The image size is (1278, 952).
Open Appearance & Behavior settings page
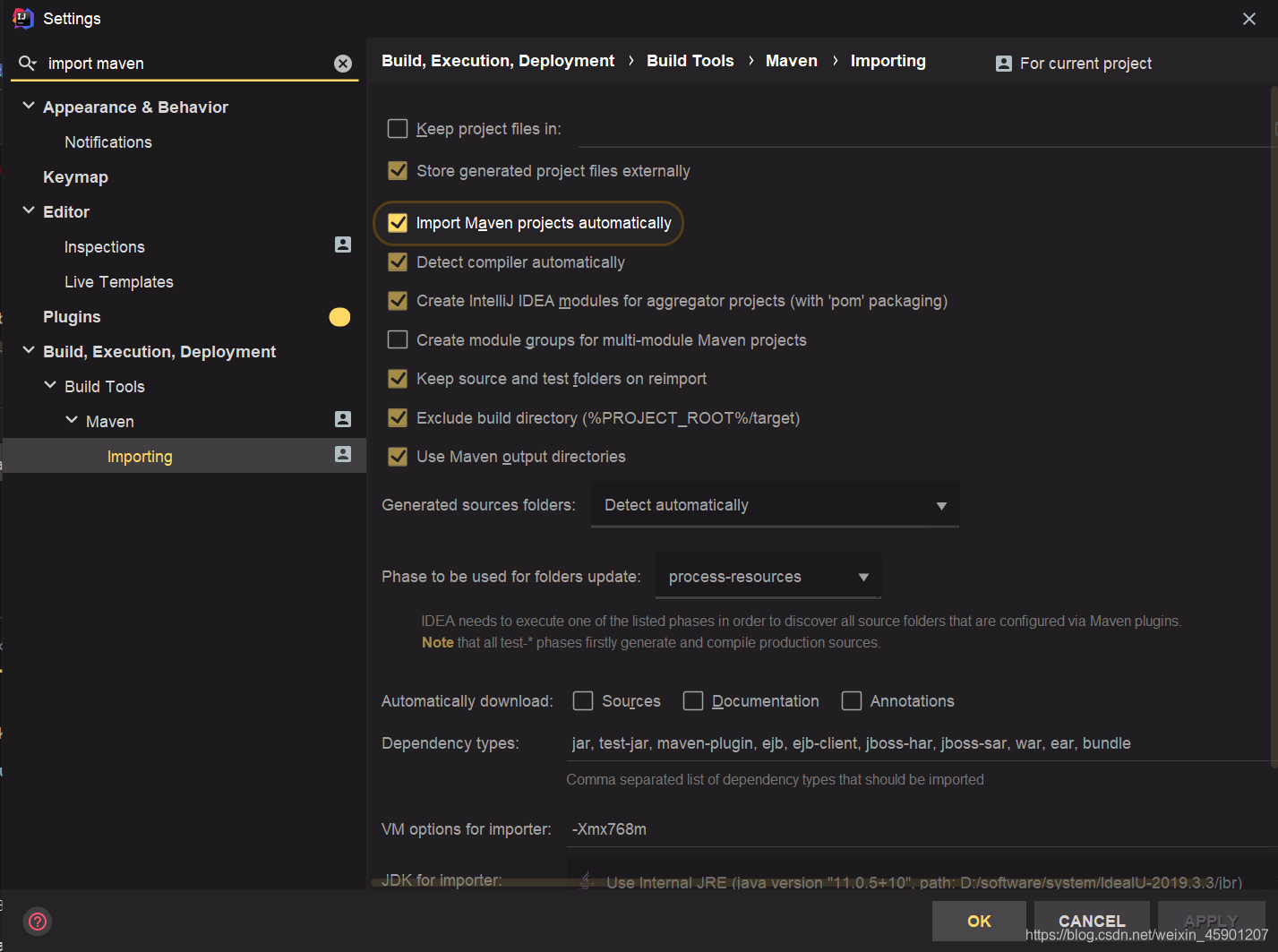(x=135, y=107)
